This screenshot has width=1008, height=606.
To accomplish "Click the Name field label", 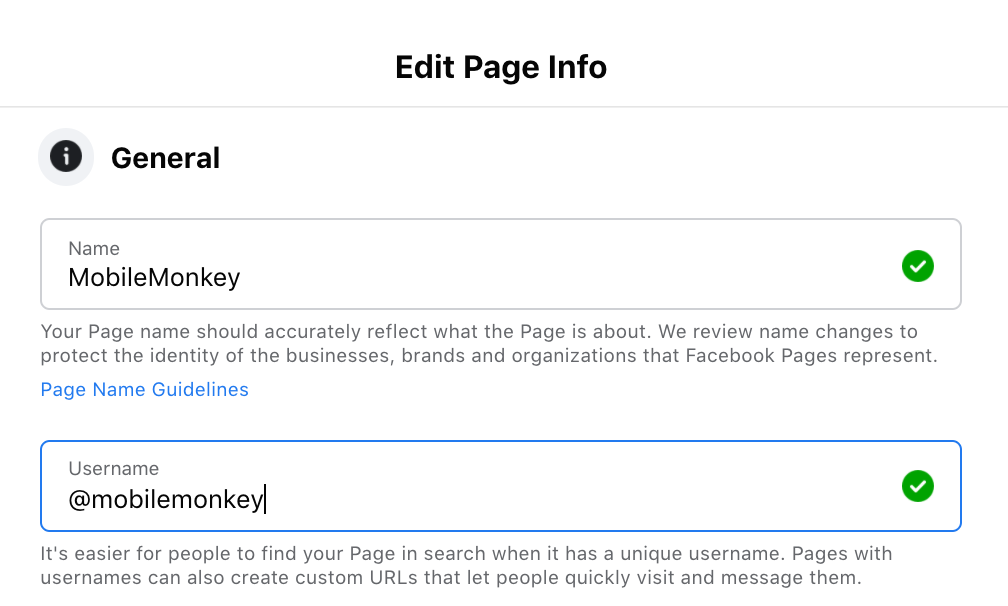I will click(x=94, y=249).
